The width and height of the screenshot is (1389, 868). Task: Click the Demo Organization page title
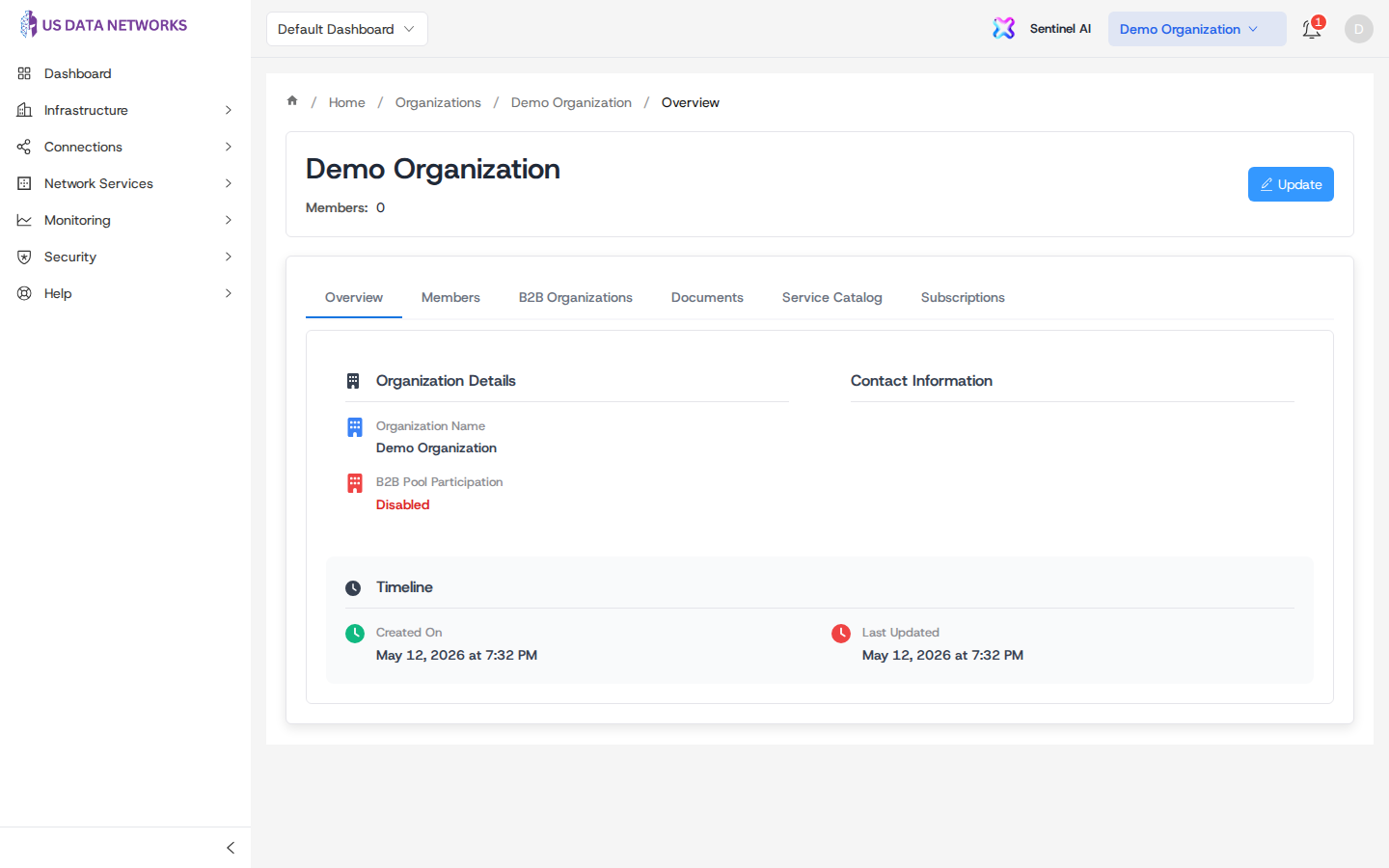[433, 169]
